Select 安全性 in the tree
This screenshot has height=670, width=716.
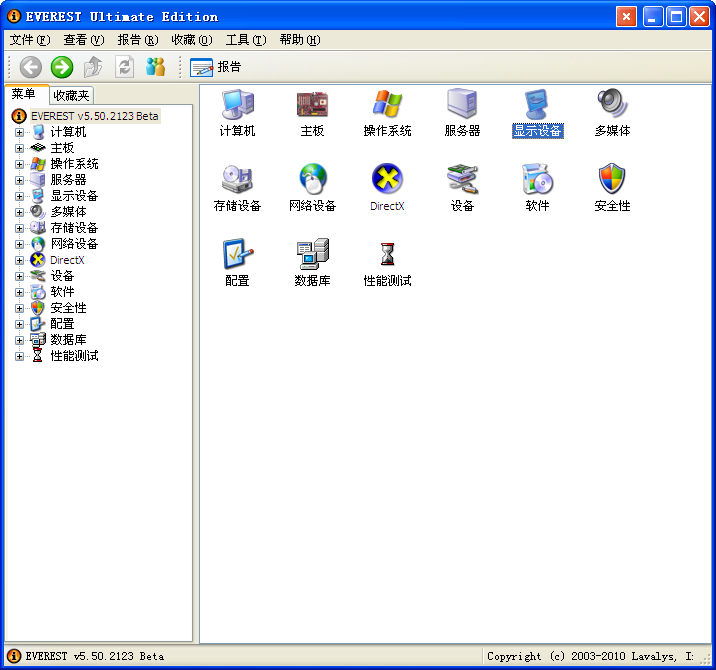click(x=68, y=308)
